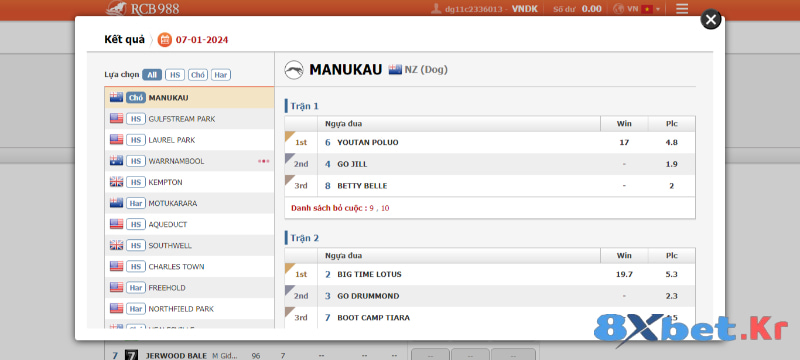Expand the VN language dropdown arrow
The height and width of the screenshot is (360, 800).
[x=658, y=9]
